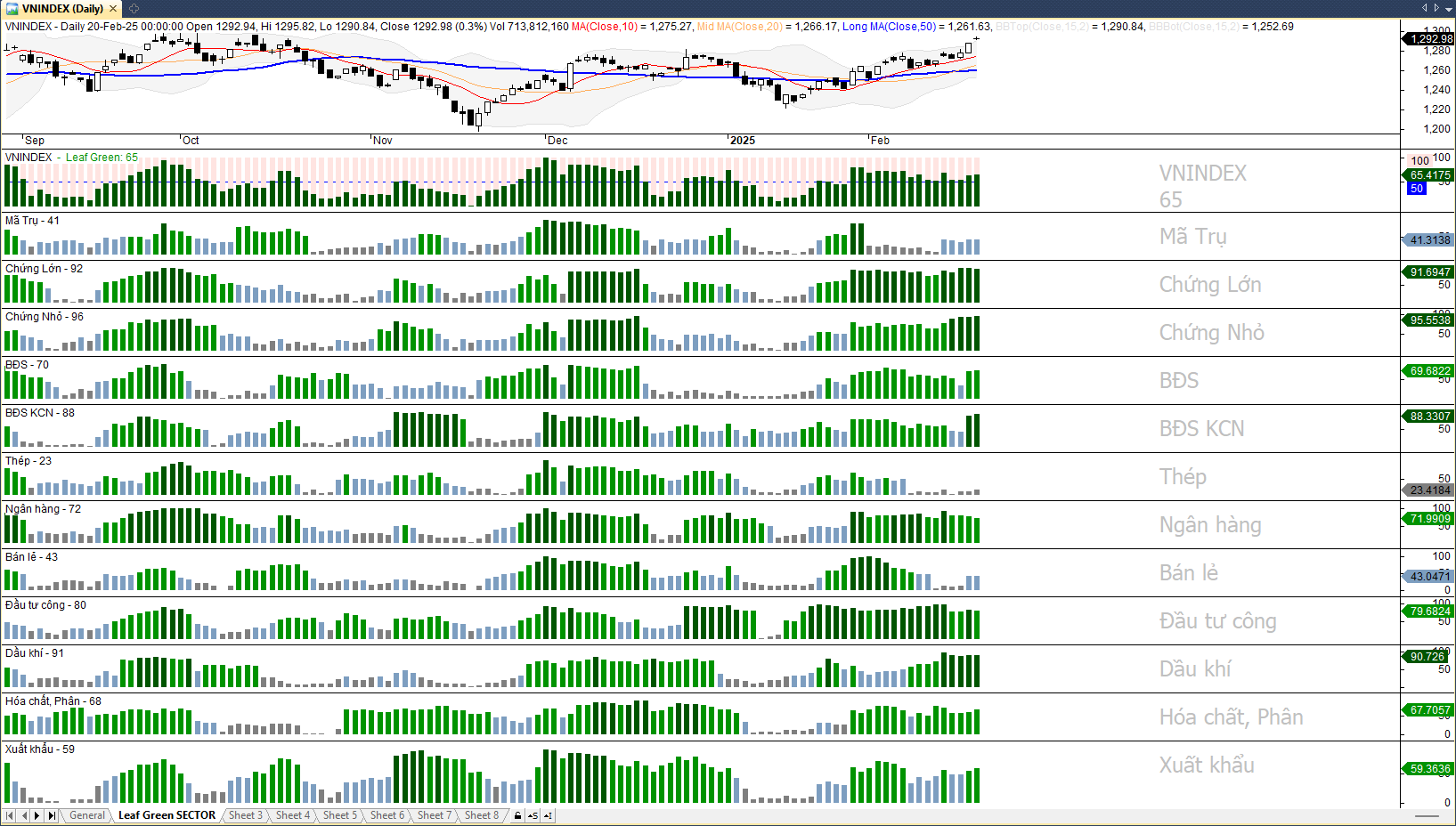This screenshot has width=1456, height=826.
Task: Click the 1,292.98 price label on axis
Action: [x=1429, y=39]
